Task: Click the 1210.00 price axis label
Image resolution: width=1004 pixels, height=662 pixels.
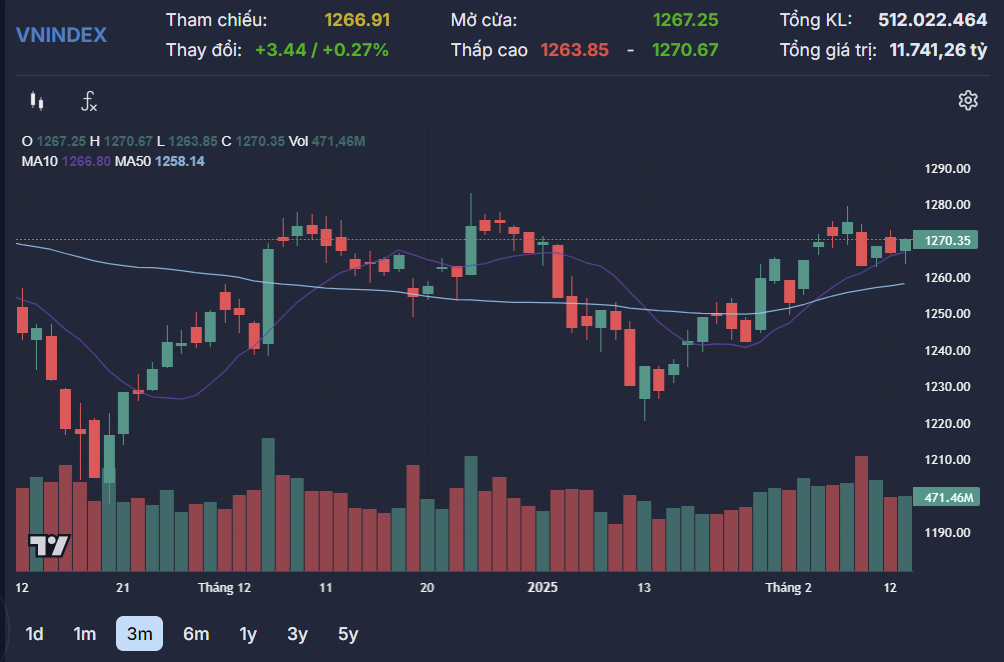Action: point(947,460)
